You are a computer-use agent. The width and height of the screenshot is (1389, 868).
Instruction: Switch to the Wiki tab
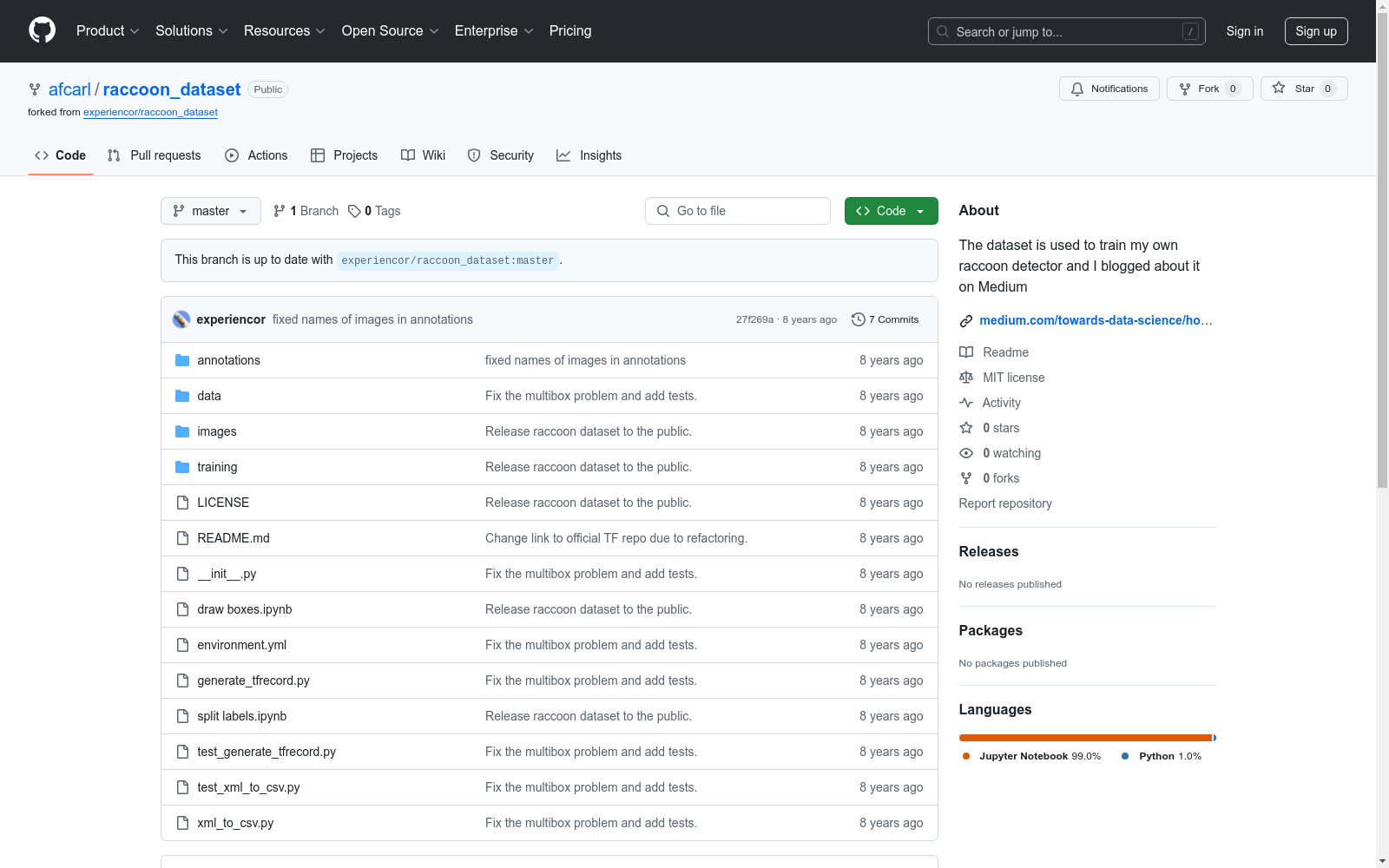pos(424,155)
